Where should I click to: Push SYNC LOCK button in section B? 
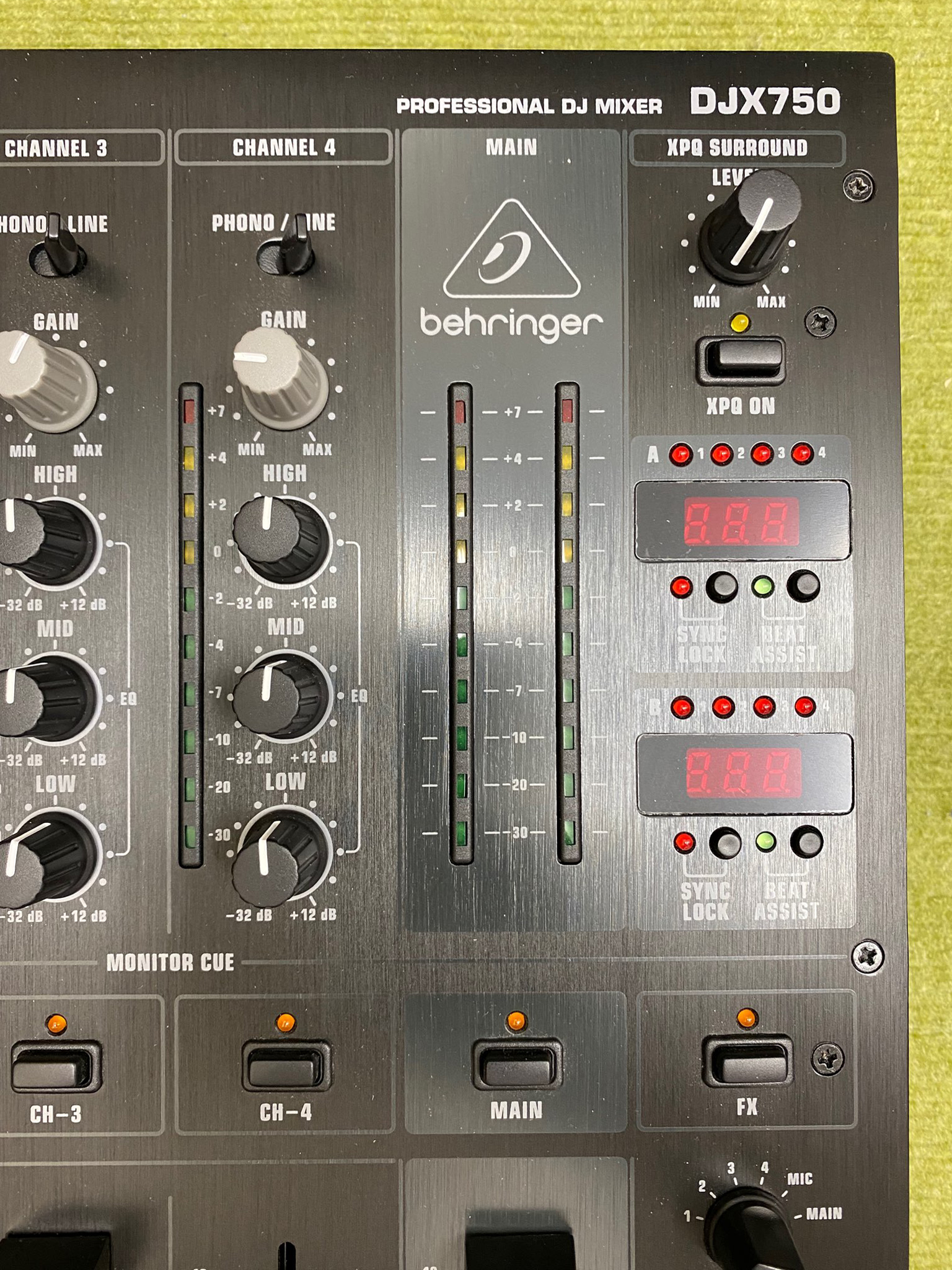[x=725, y=842]
